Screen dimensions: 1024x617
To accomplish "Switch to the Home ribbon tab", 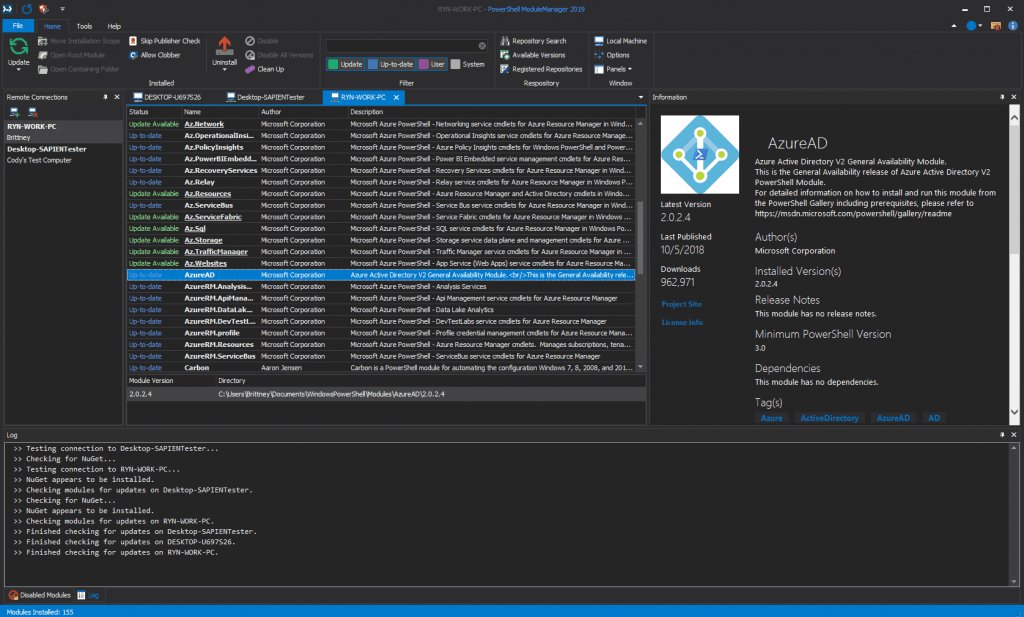I will pos(52,26).
